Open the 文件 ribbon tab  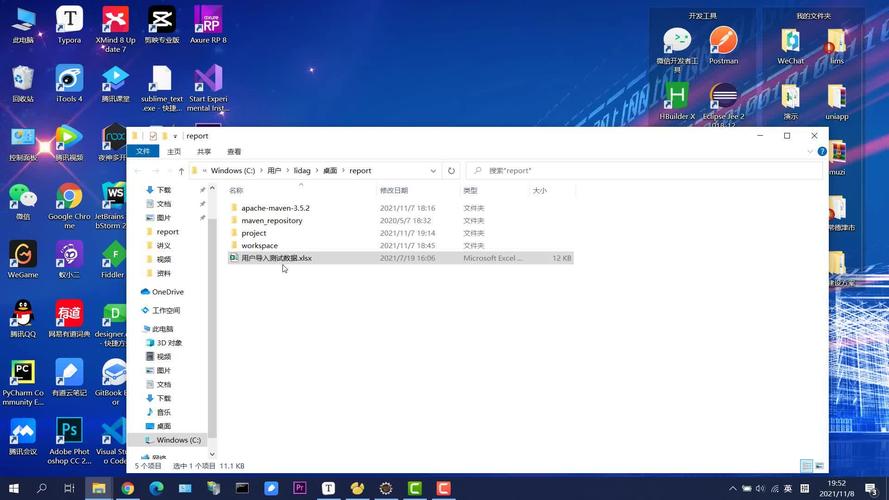[x=143, y=151]
